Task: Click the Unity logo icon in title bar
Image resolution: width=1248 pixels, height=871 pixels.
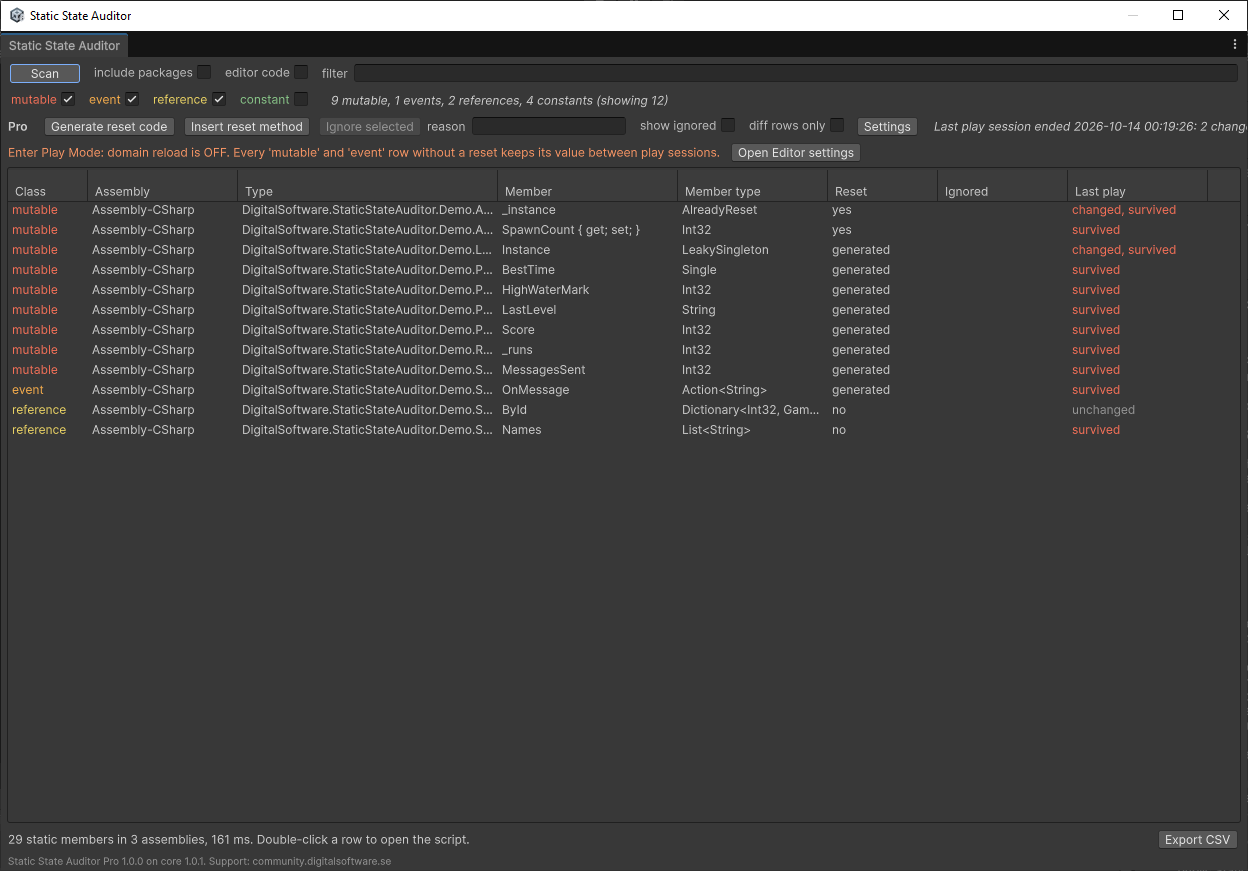Action: click(x=17, y=15)
